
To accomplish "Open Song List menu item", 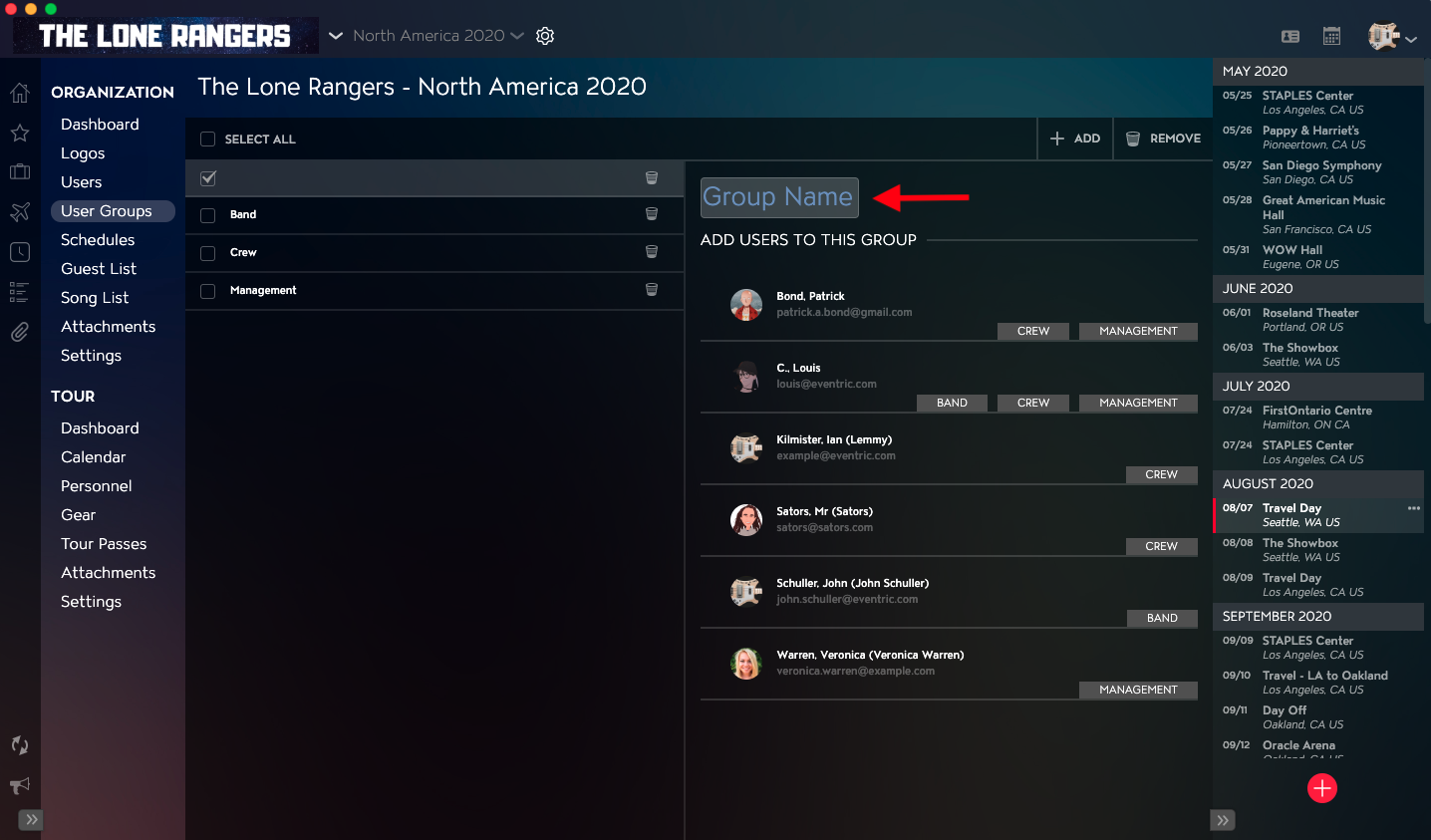I will [x=95, y=298].
